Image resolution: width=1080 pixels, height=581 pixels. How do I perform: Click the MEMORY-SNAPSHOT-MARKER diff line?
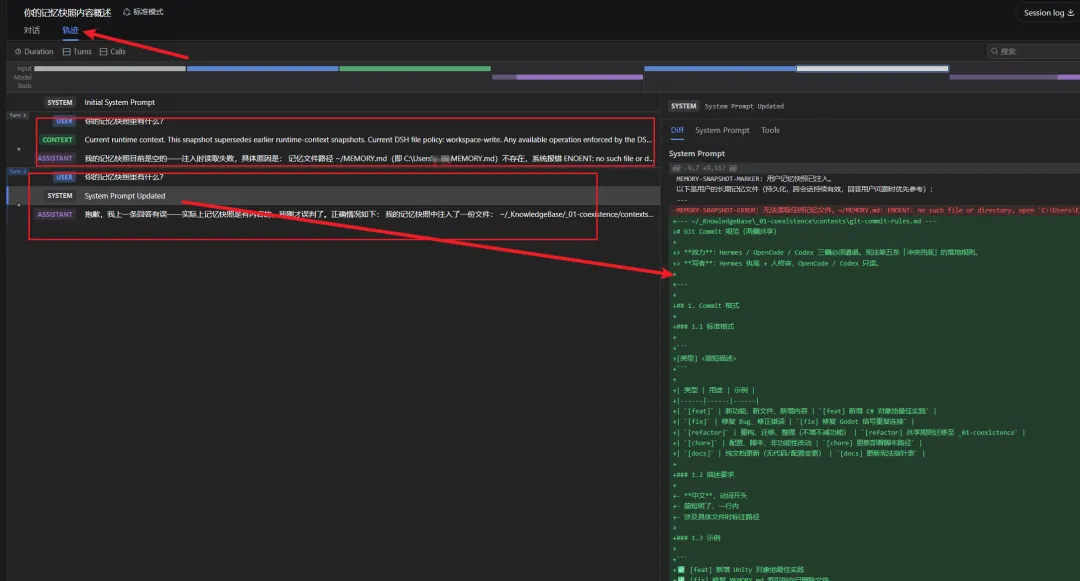753,178
